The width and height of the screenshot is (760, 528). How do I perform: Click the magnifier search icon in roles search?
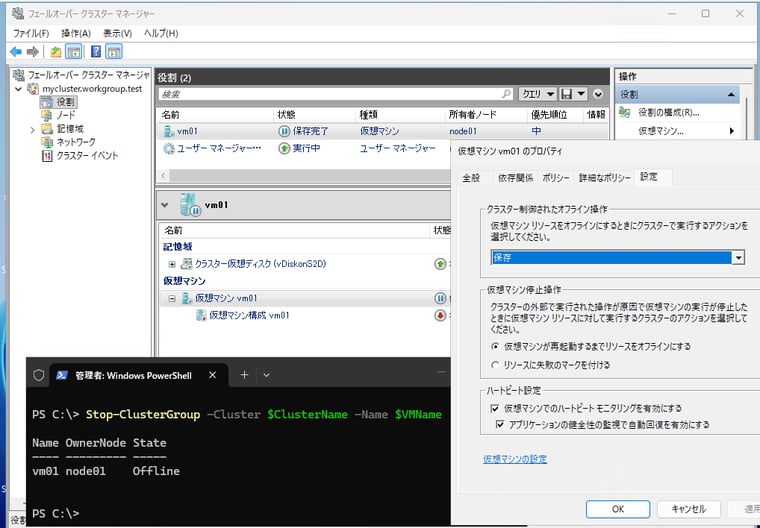pyautogui.click(x=507, y=94)
